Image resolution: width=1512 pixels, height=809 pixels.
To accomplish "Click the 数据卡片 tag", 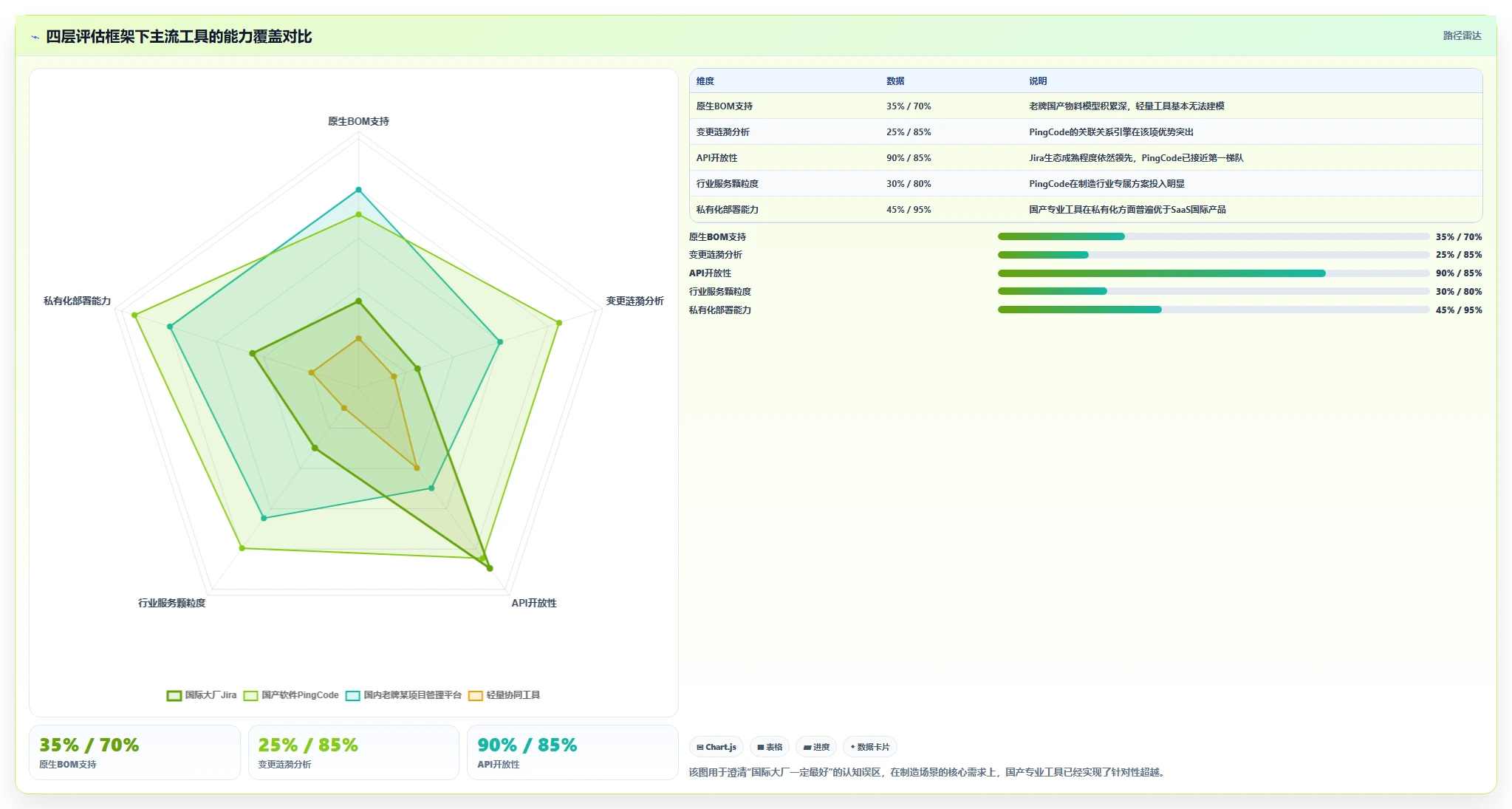I will pyautogui.click(x=870, y=747).
